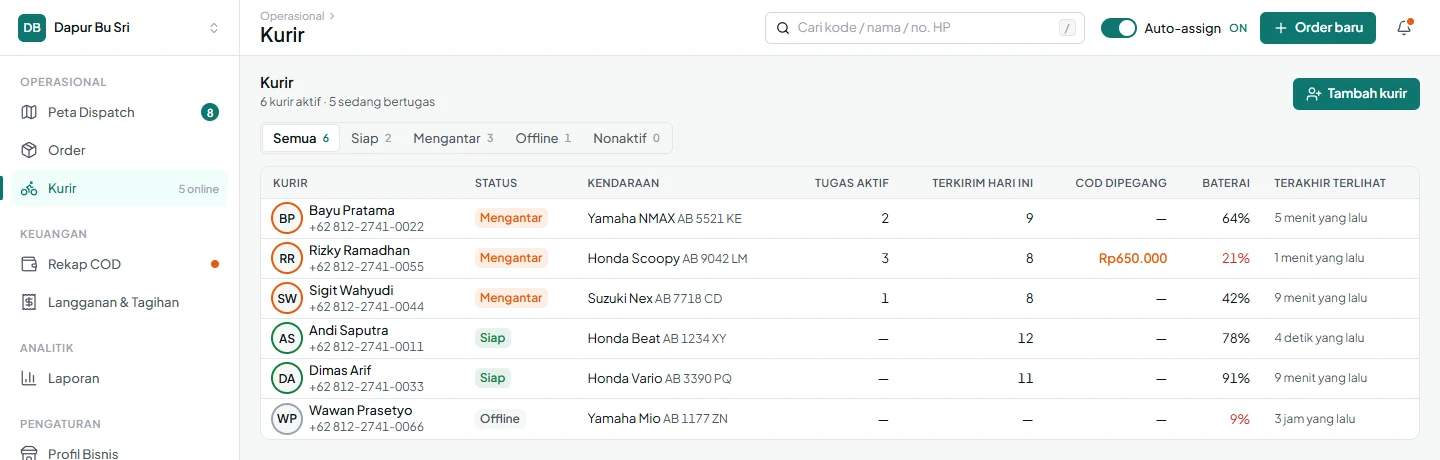Screen dimensions: 1440x460
Task: Click the '3 jam yang lalu' last seen
Action: click(1314, 418)
